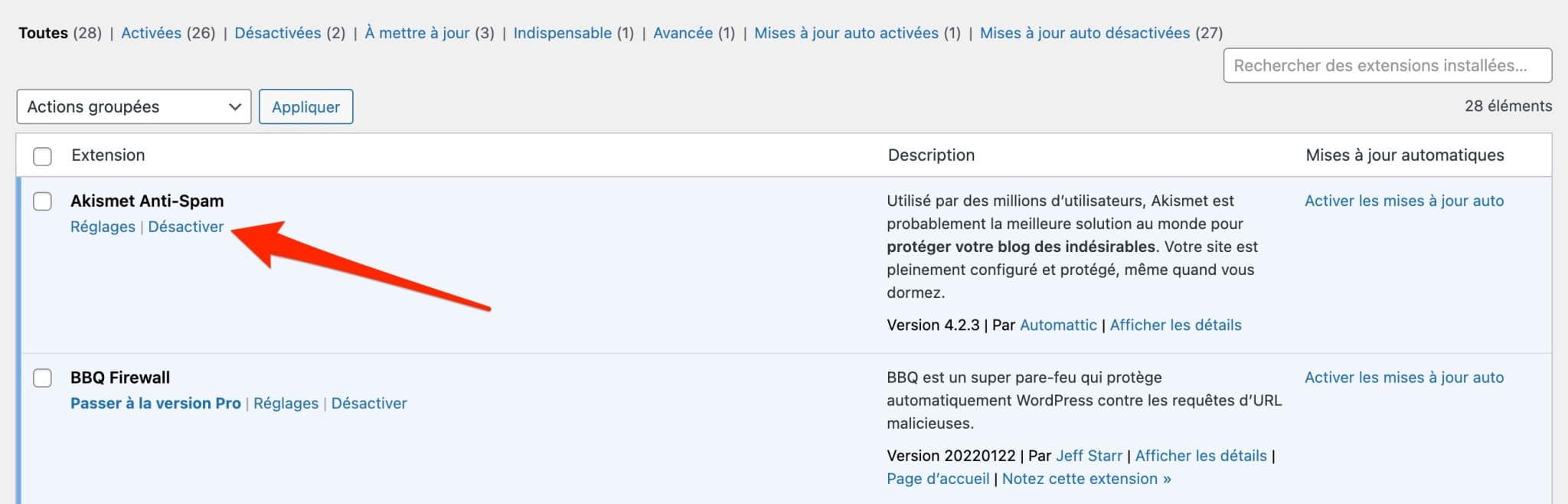Click the Version 4.2.3 text
Viewport: 1568px width, 504px height.
(x=933, y=325)
